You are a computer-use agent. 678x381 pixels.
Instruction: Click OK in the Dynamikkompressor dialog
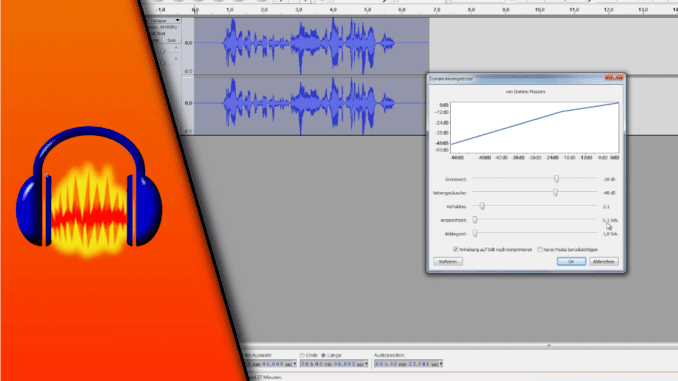[571, 262]
